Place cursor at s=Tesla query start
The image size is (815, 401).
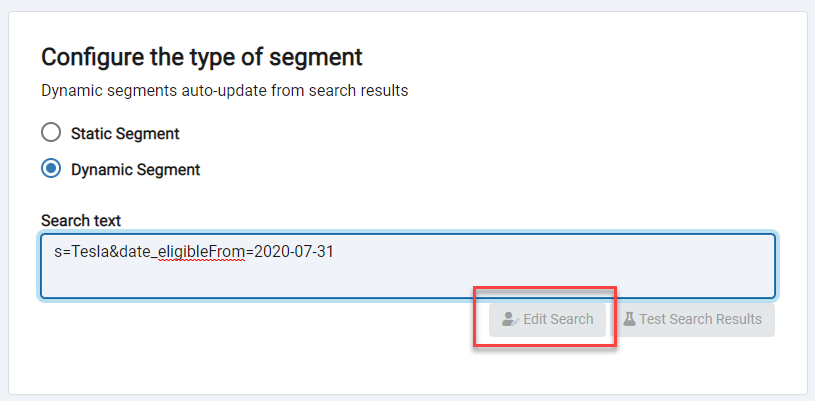tap(55, 252)
